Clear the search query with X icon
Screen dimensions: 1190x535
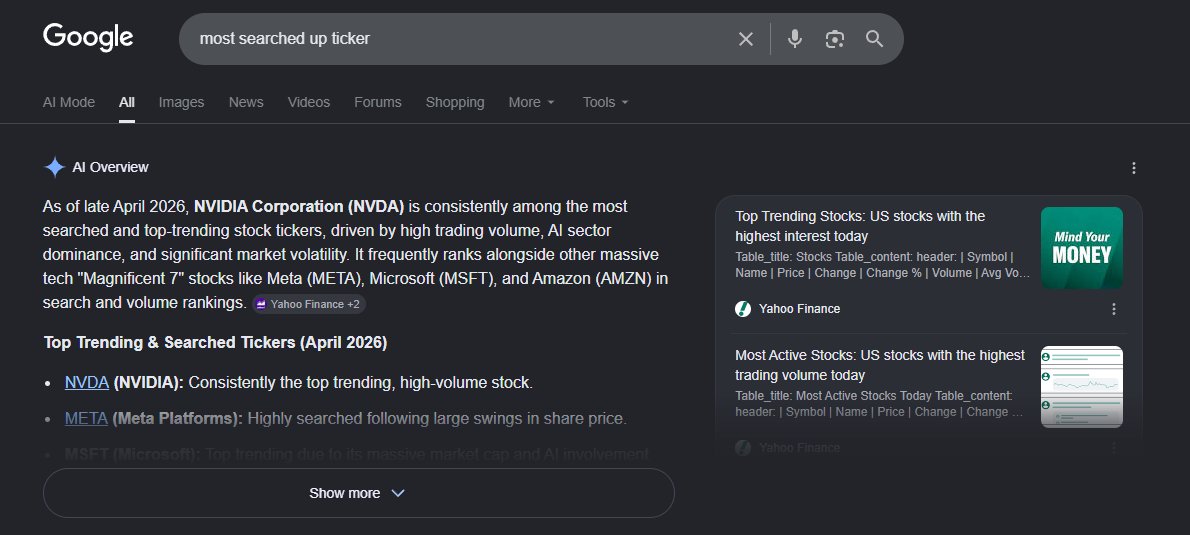[746, 39]
